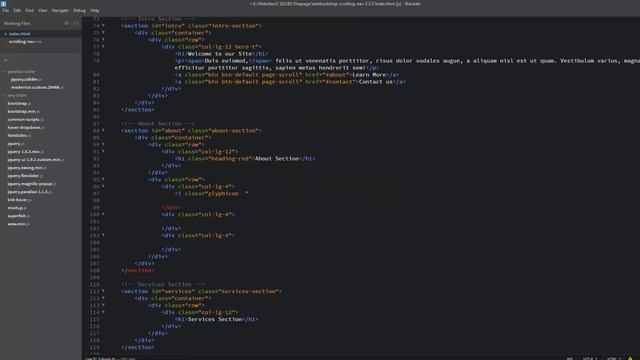Fold the services-section section tag
This screenshot has width=640, height=360.
click(x=103, y=291)
